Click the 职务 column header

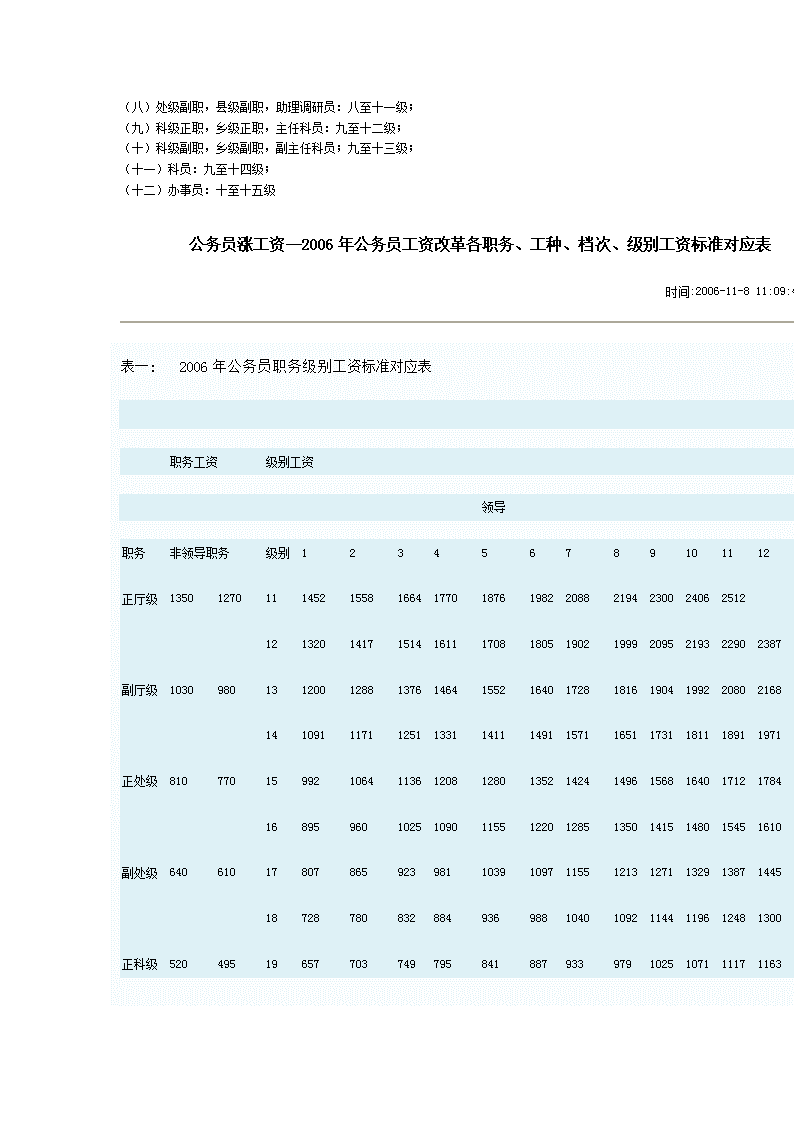pos(133,554)
